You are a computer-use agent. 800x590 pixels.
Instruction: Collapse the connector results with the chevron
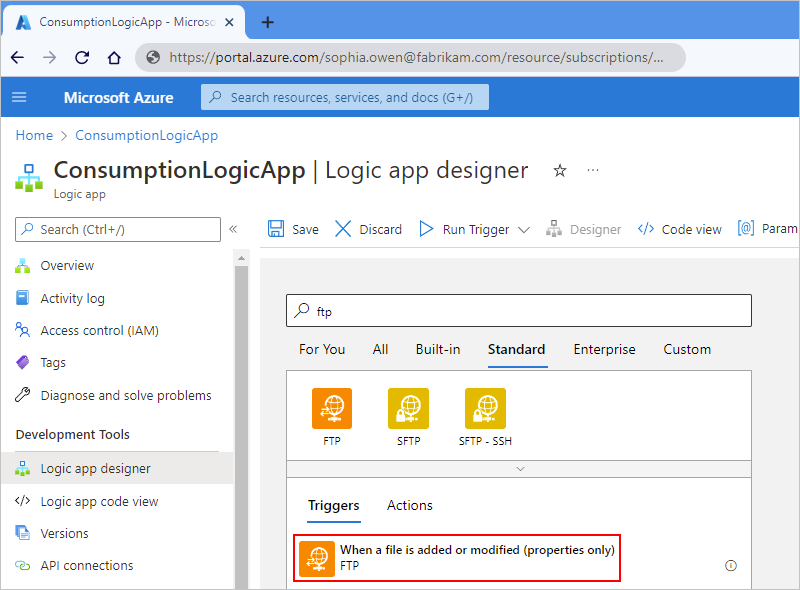(x=520, y=468)
